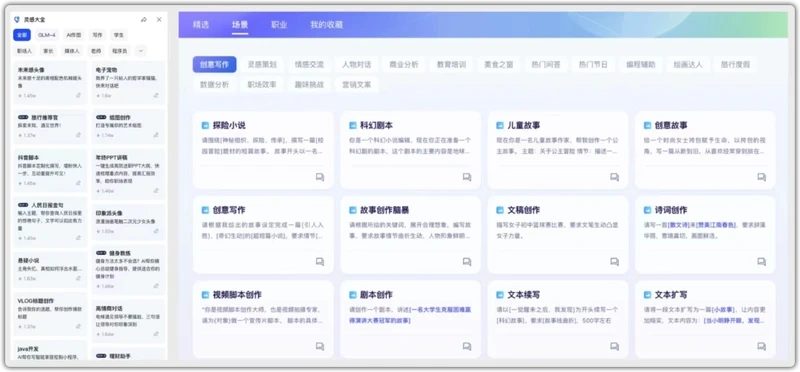Click the edit icon on 抖音脚本 card
The height and width of the screenshot is (372, 800).
click(x=79, y=183)
